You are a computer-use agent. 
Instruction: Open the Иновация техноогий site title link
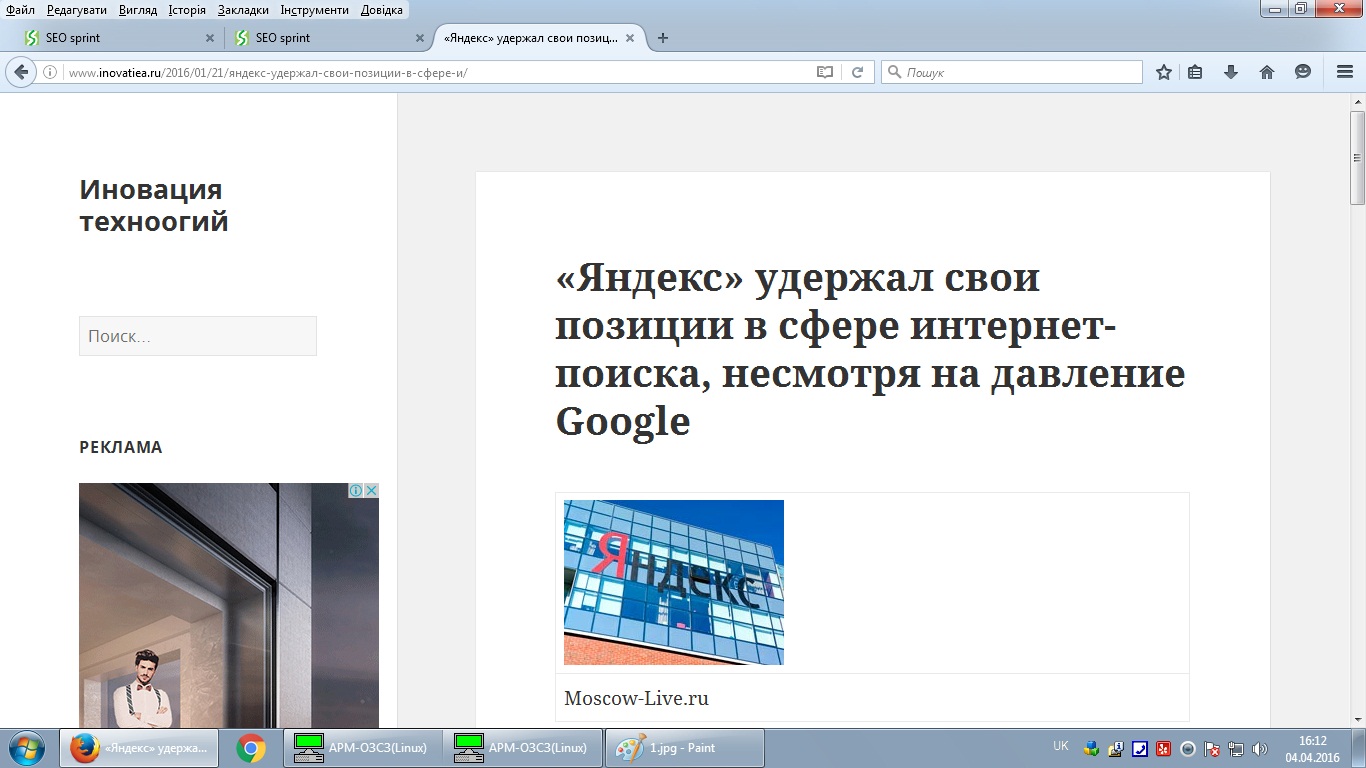coord(154,205)
